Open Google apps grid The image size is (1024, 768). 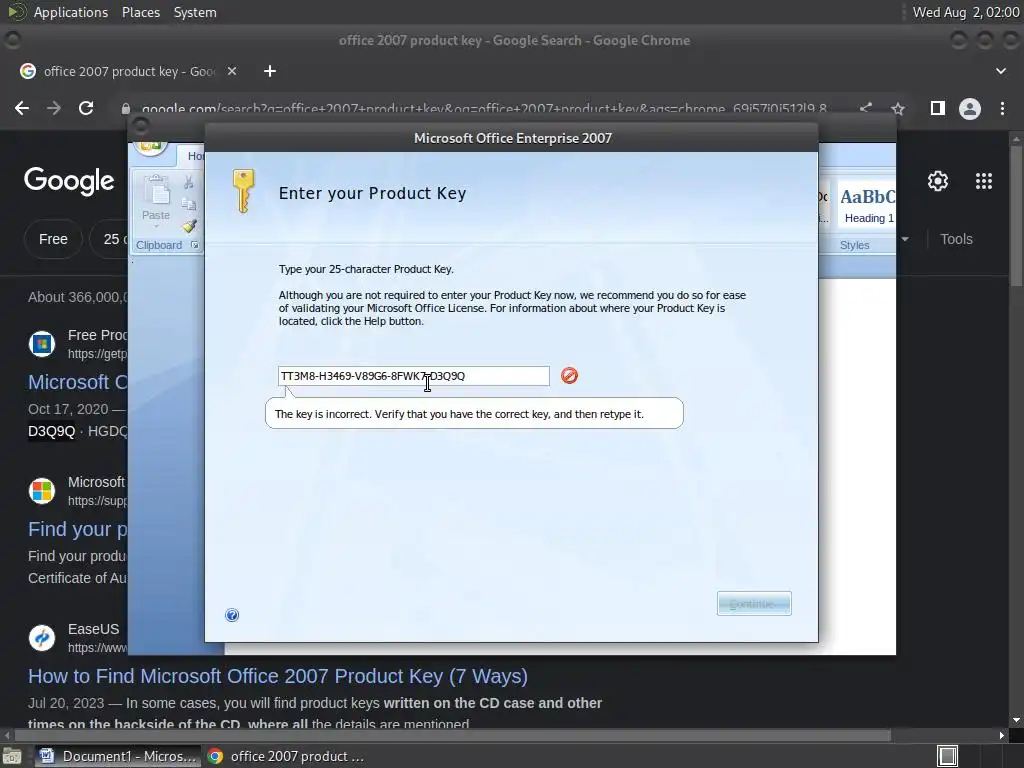coord(984,181)
